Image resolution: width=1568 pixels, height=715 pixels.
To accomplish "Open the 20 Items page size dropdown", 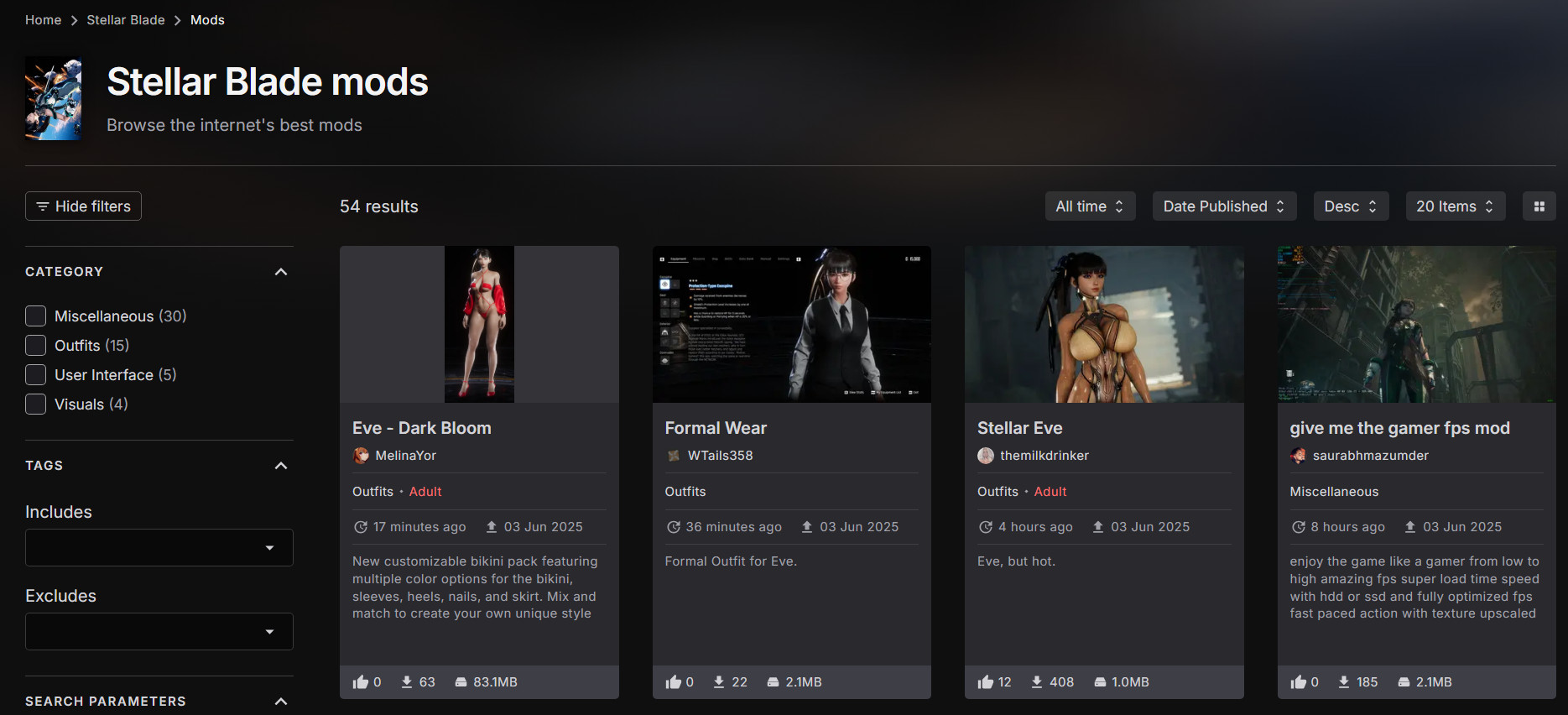I will (1456, 206).
